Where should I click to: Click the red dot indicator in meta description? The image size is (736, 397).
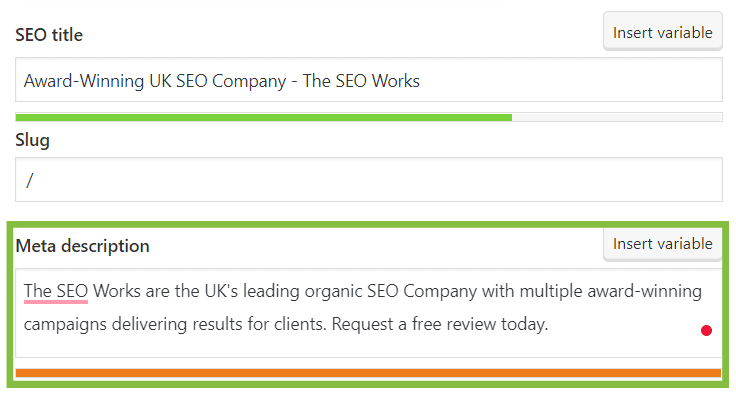[x=706, y=331]
